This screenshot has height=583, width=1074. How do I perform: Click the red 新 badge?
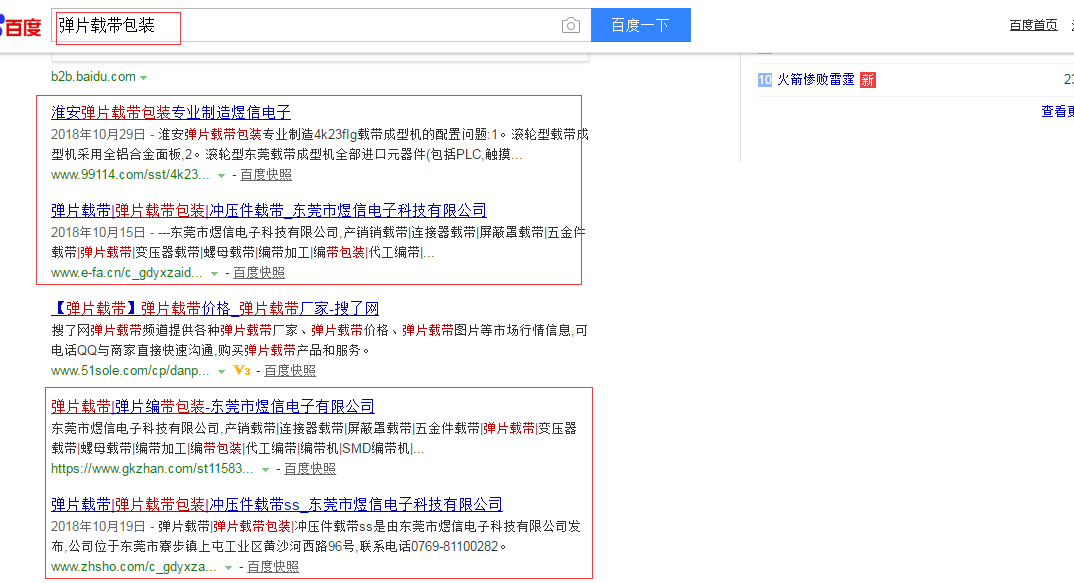867,80
